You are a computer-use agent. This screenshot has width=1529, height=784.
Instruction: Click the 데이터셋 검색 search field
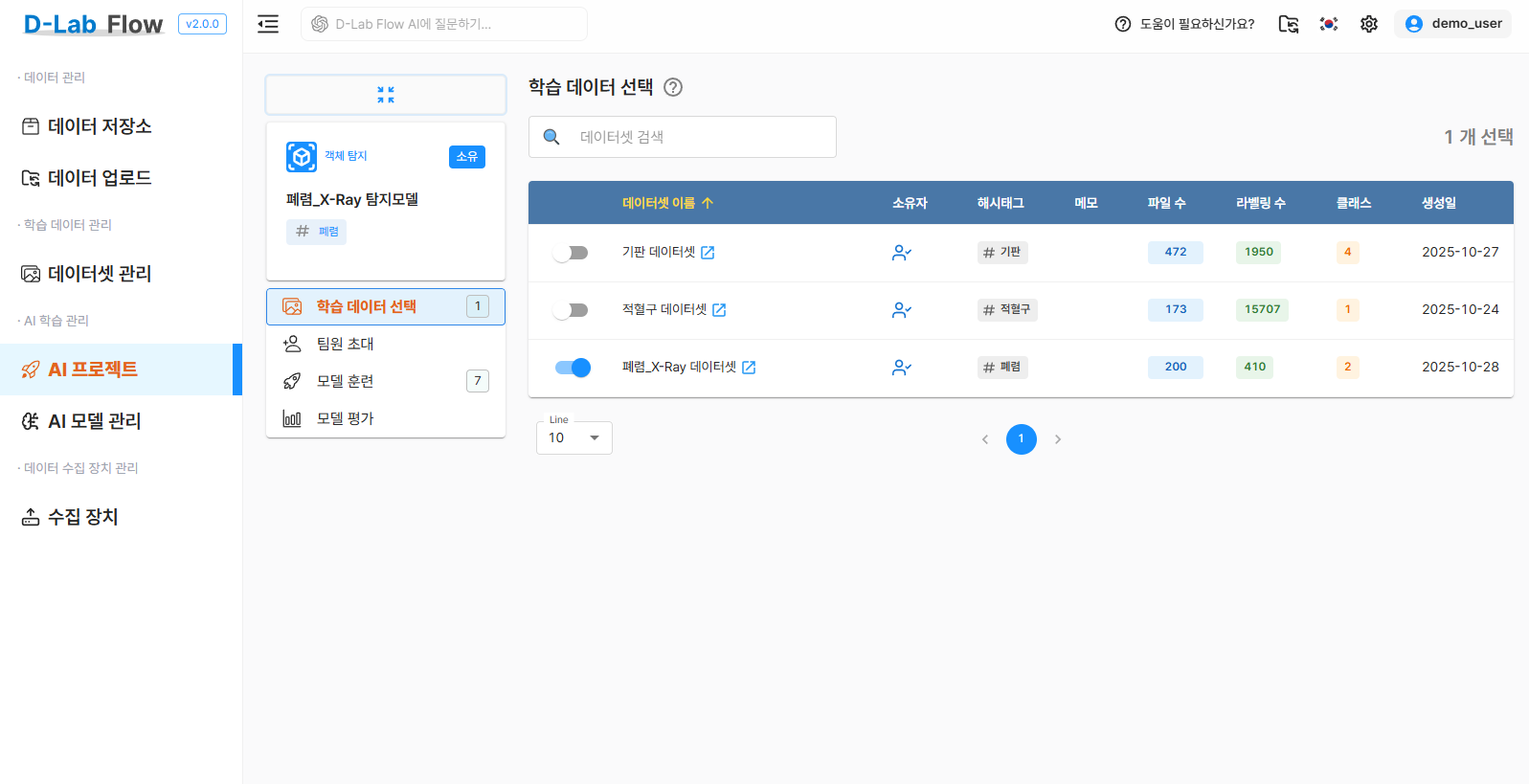tap(699, 137)
